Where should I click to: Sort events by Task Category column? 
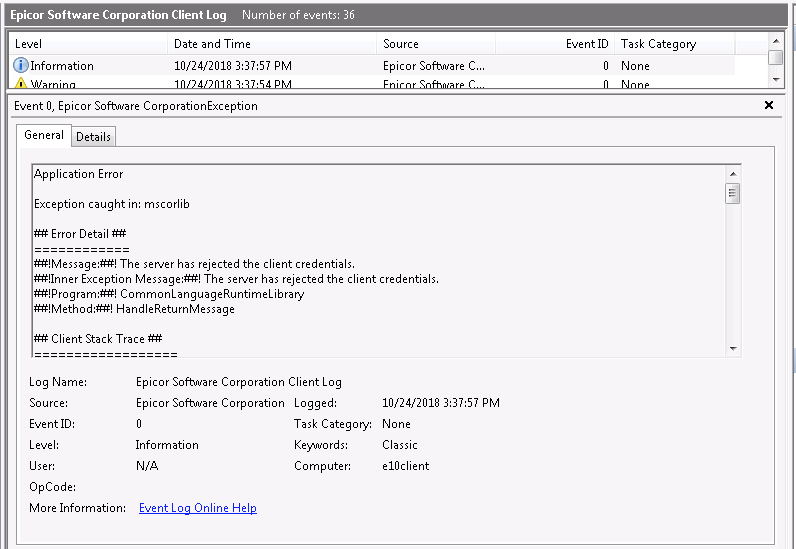(675, 44)
